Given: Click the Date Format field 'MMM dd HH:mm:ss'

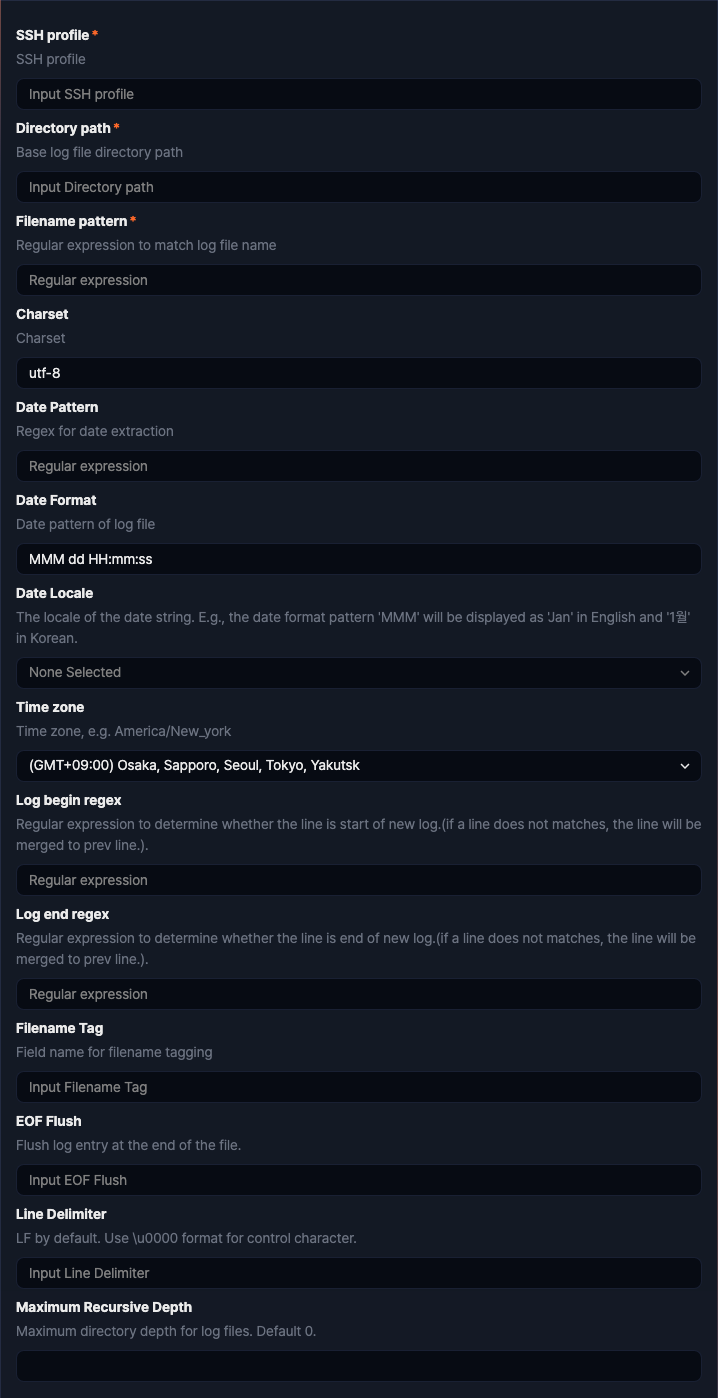Looking at the screenshot, I should (358, 559).
